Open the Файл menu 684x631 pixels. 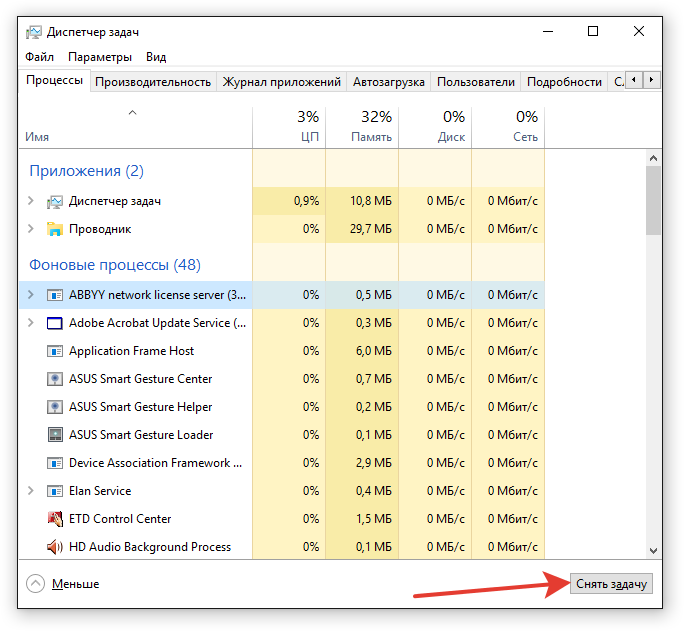pos(39,57)
